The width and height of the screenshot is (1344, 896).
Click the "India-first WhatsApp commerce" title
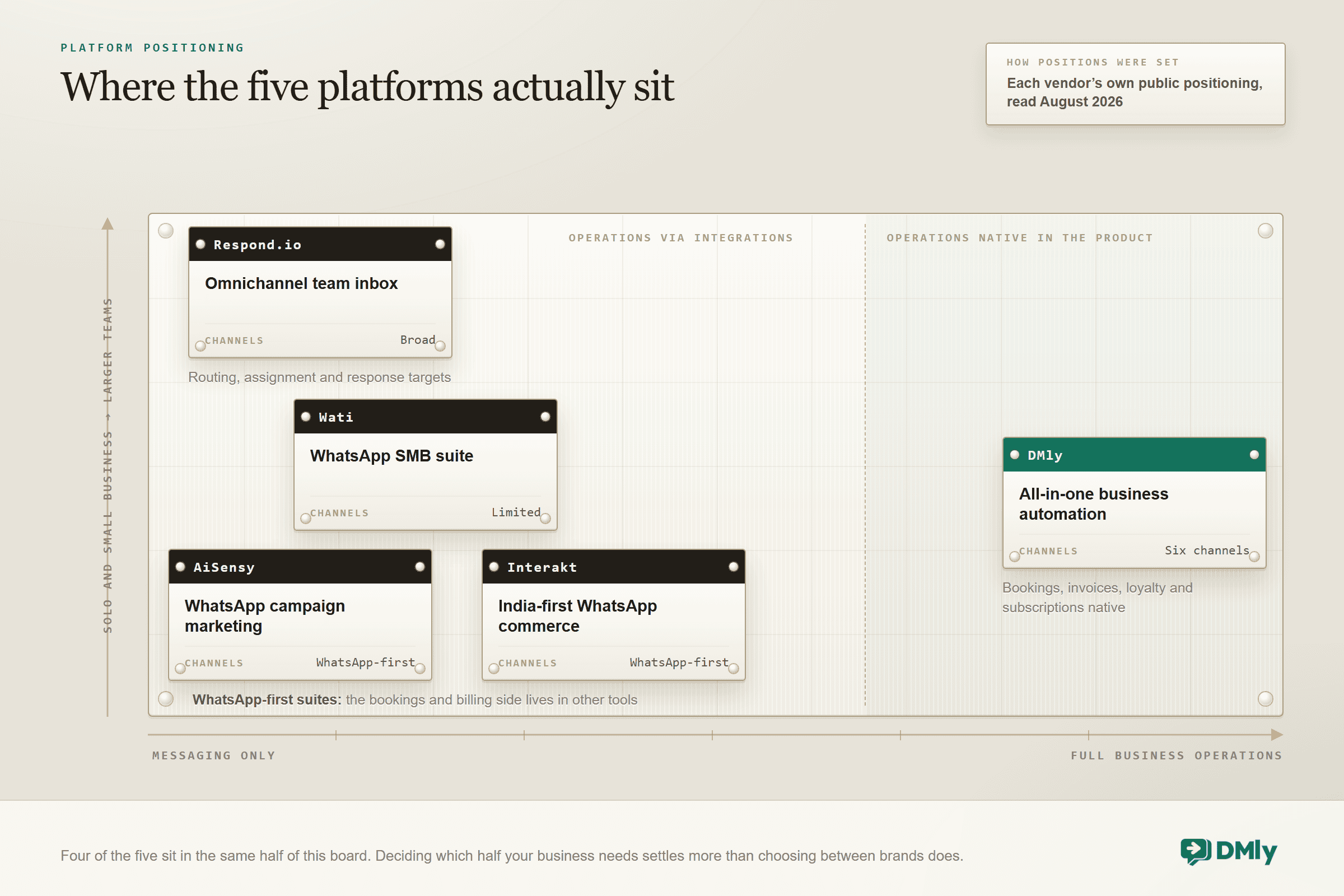(577, 616)
